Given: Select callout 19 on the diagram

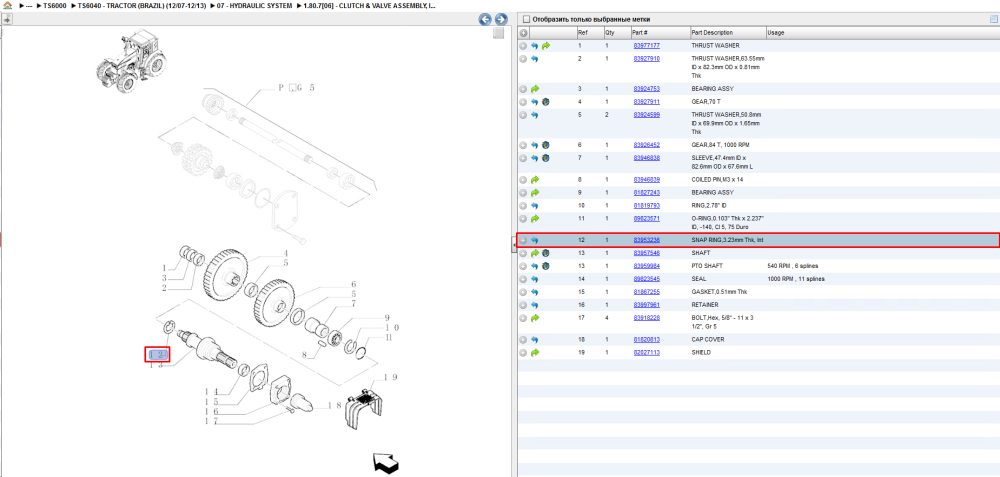Looking at the screenshot, I should tap(391, 378).
